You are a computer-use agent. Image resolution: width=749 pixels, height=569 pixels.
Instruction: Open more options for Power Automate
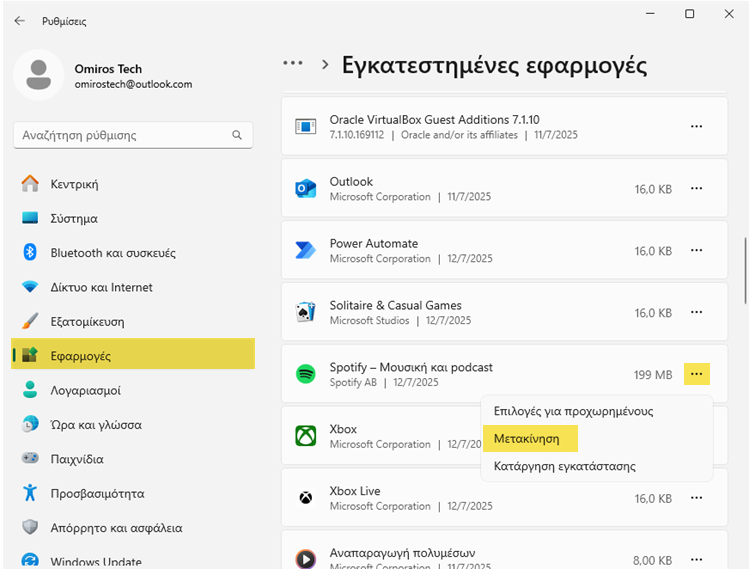click(x=696, y=250)
